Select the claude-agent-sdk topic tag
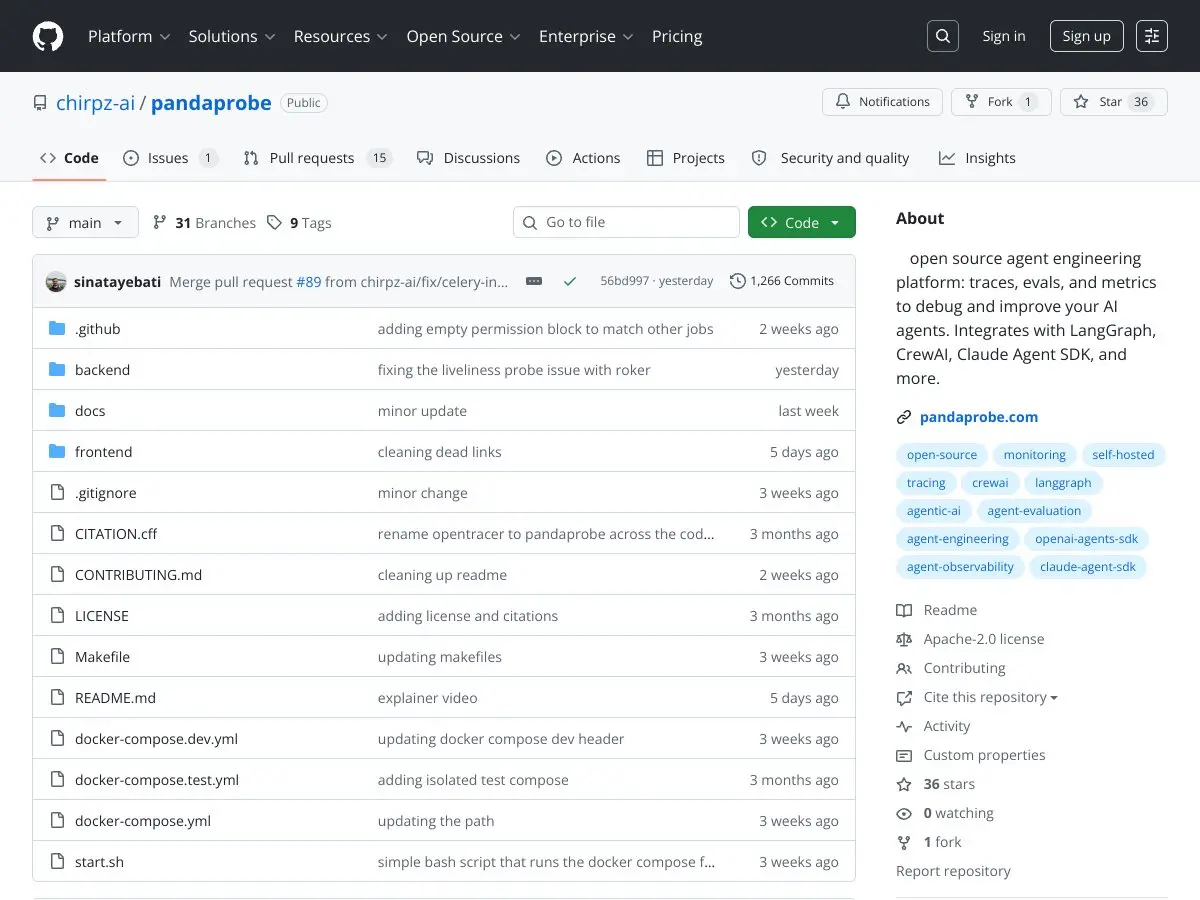This screenshot has height=900, width=1200. click(x=1088, y=567)
